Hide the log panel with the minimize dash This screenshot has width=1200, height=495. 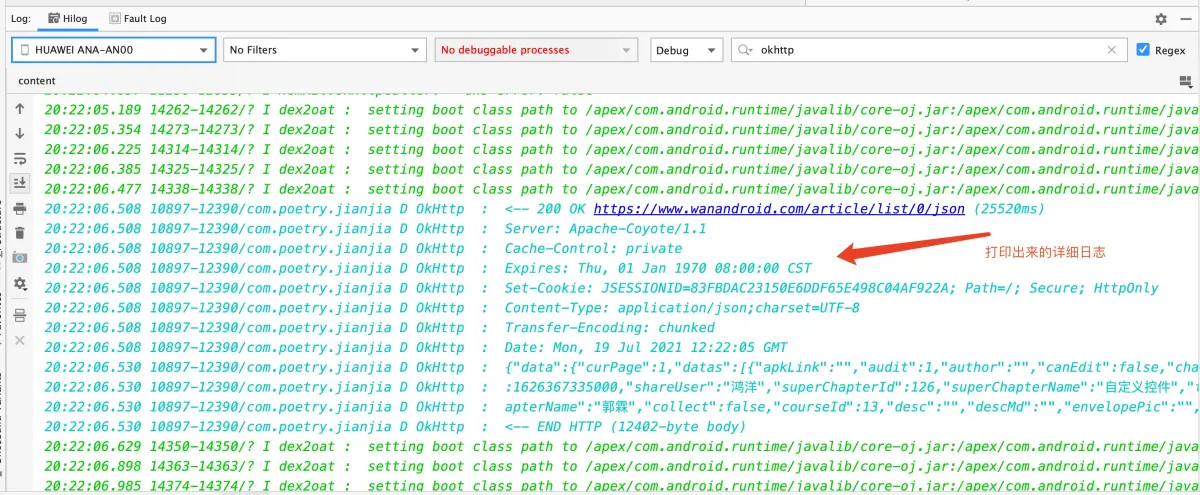[x=1186, y=18]
